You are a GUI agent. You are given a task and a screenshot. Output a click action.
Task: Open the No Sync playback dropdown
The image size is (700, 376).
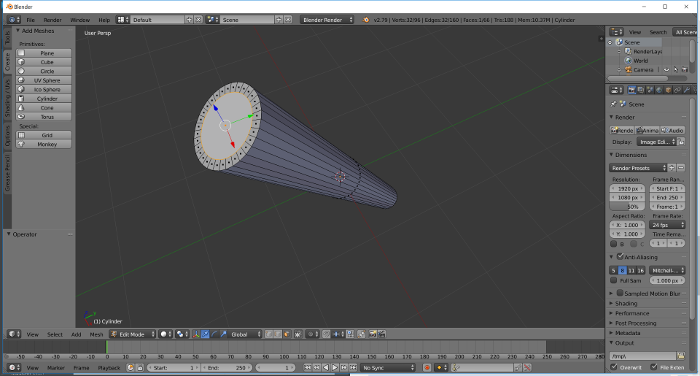point(388,368)
